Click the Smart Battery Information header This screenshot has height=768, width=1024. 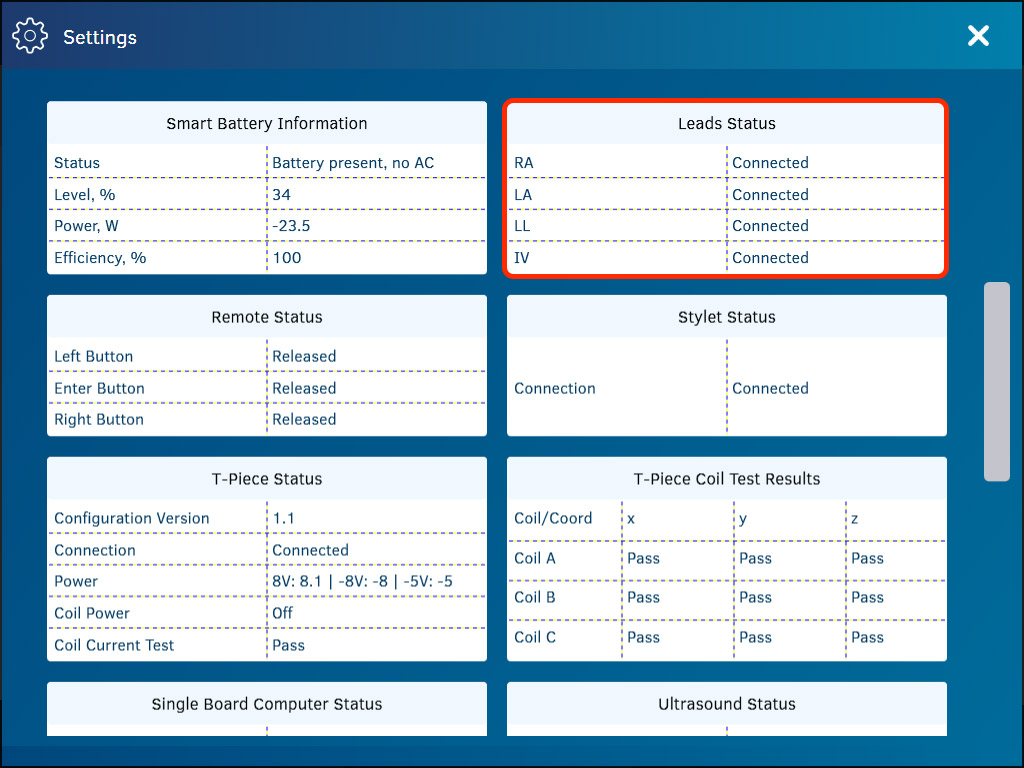tap(266, 123)
